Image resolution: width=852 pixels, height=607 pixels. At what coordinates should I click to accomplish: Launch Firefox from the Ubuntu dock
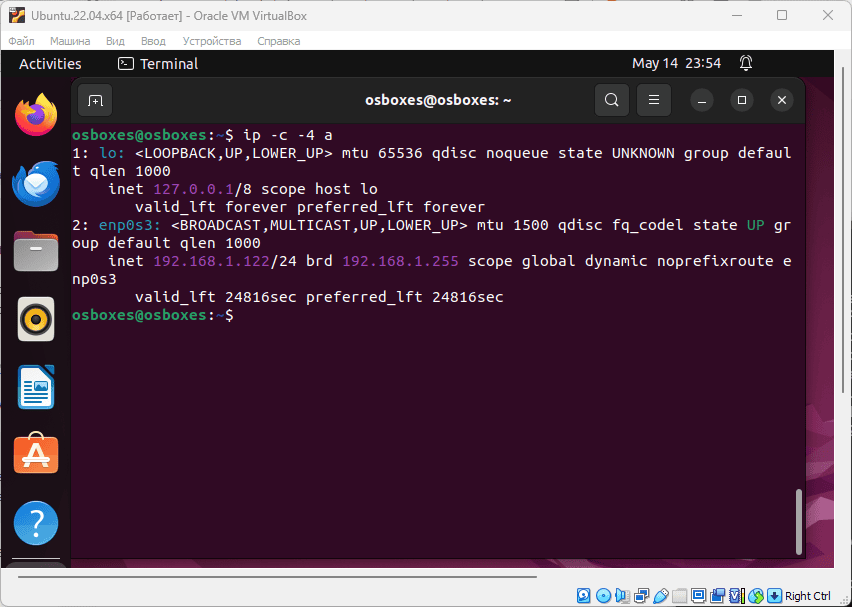point(36,115)
